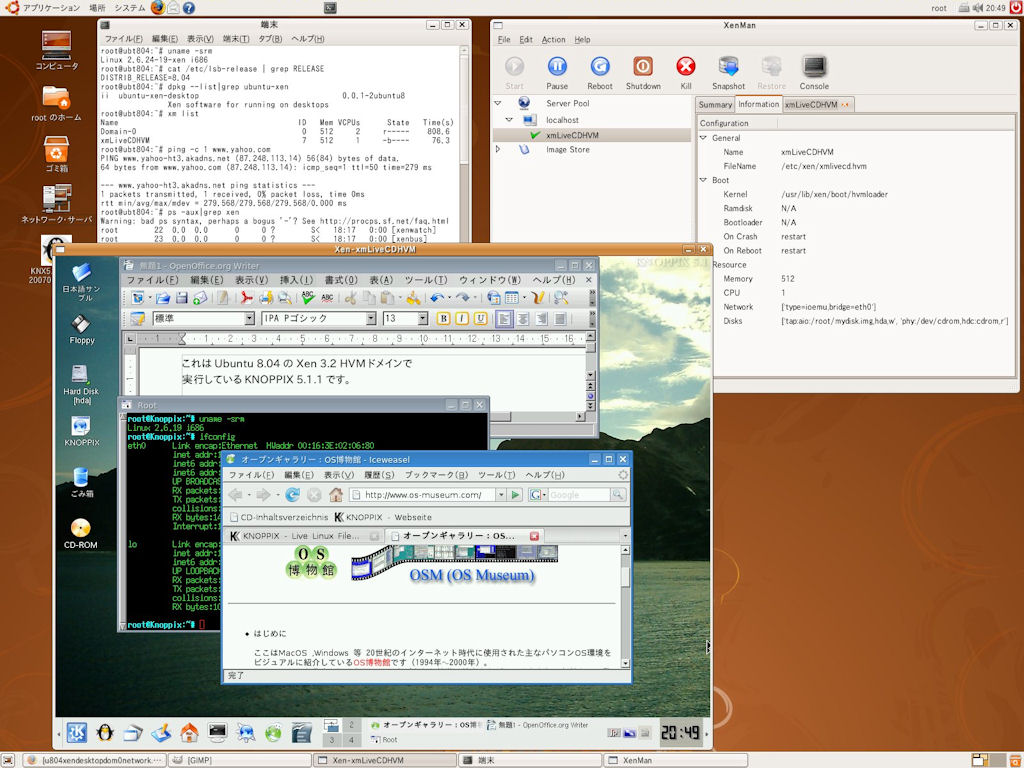Open the URL history dropdown in Iceweasel
1024x768 pixels.
point(501,495)
